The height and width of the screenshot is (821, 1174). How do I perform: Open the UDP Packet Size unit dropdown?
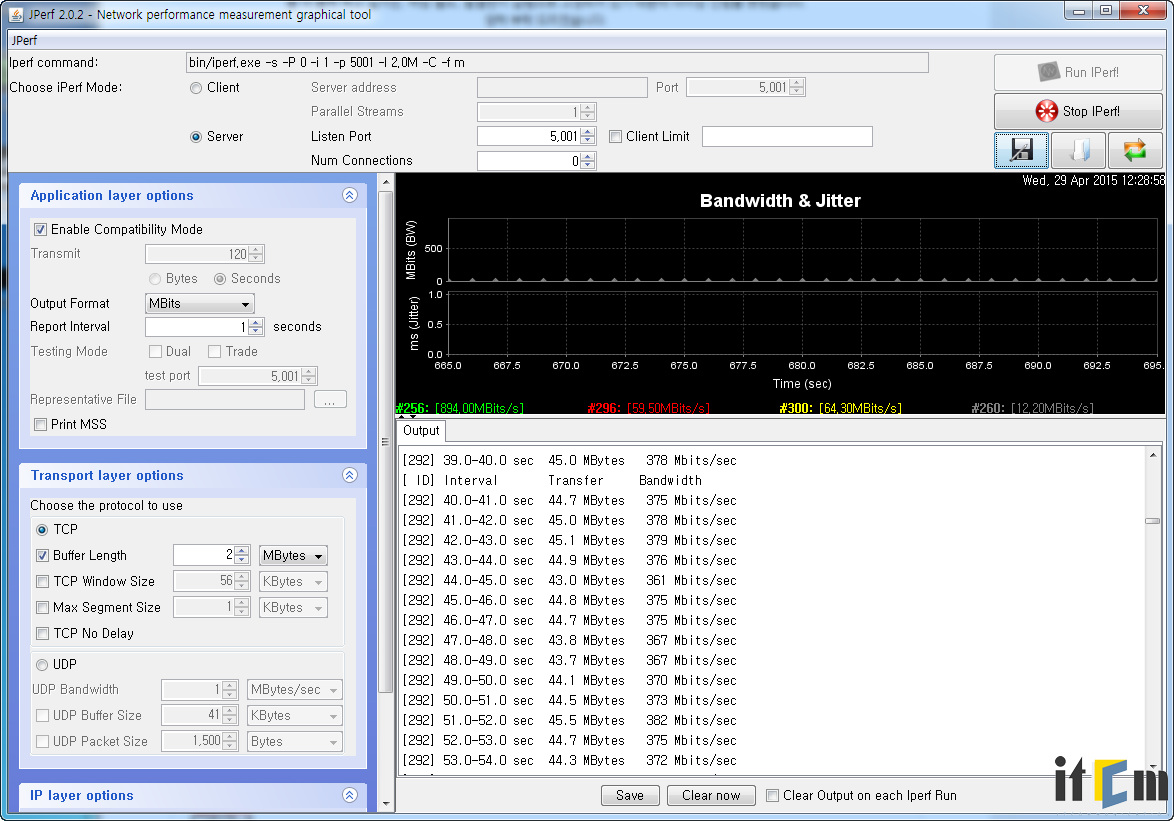pos(295,742)
